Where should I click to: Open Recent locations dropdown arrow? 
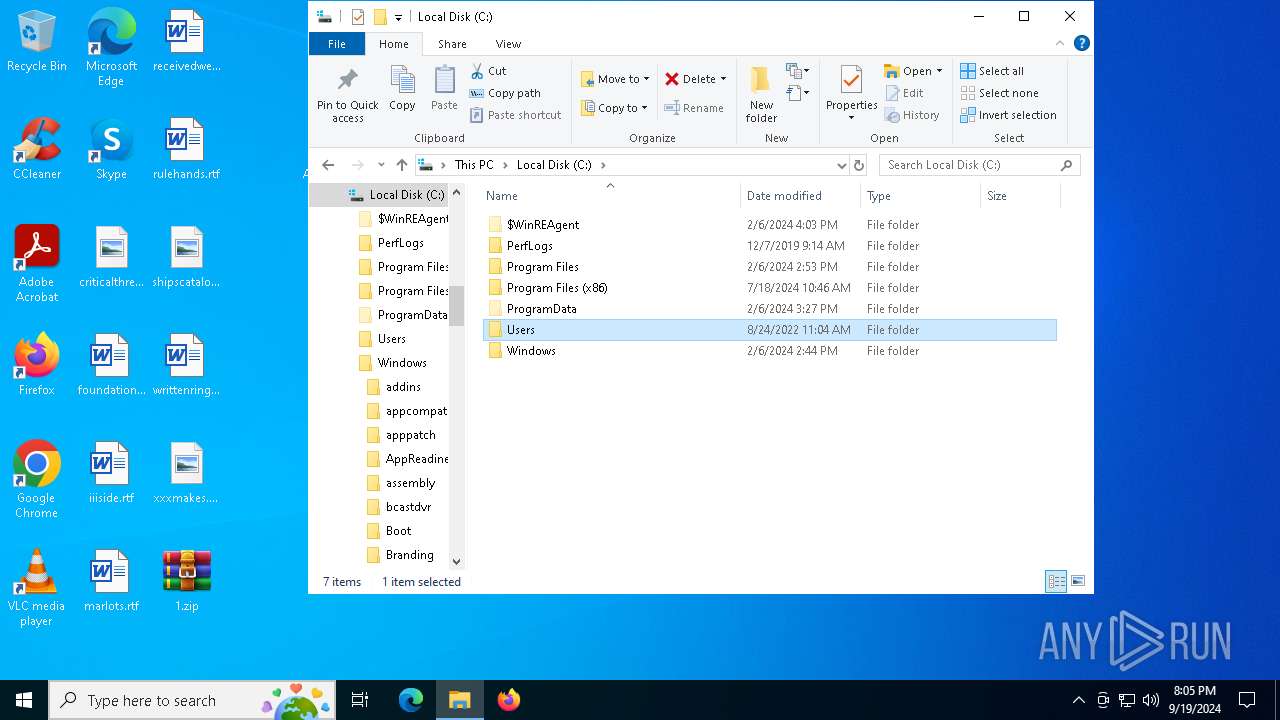(381, 165)
